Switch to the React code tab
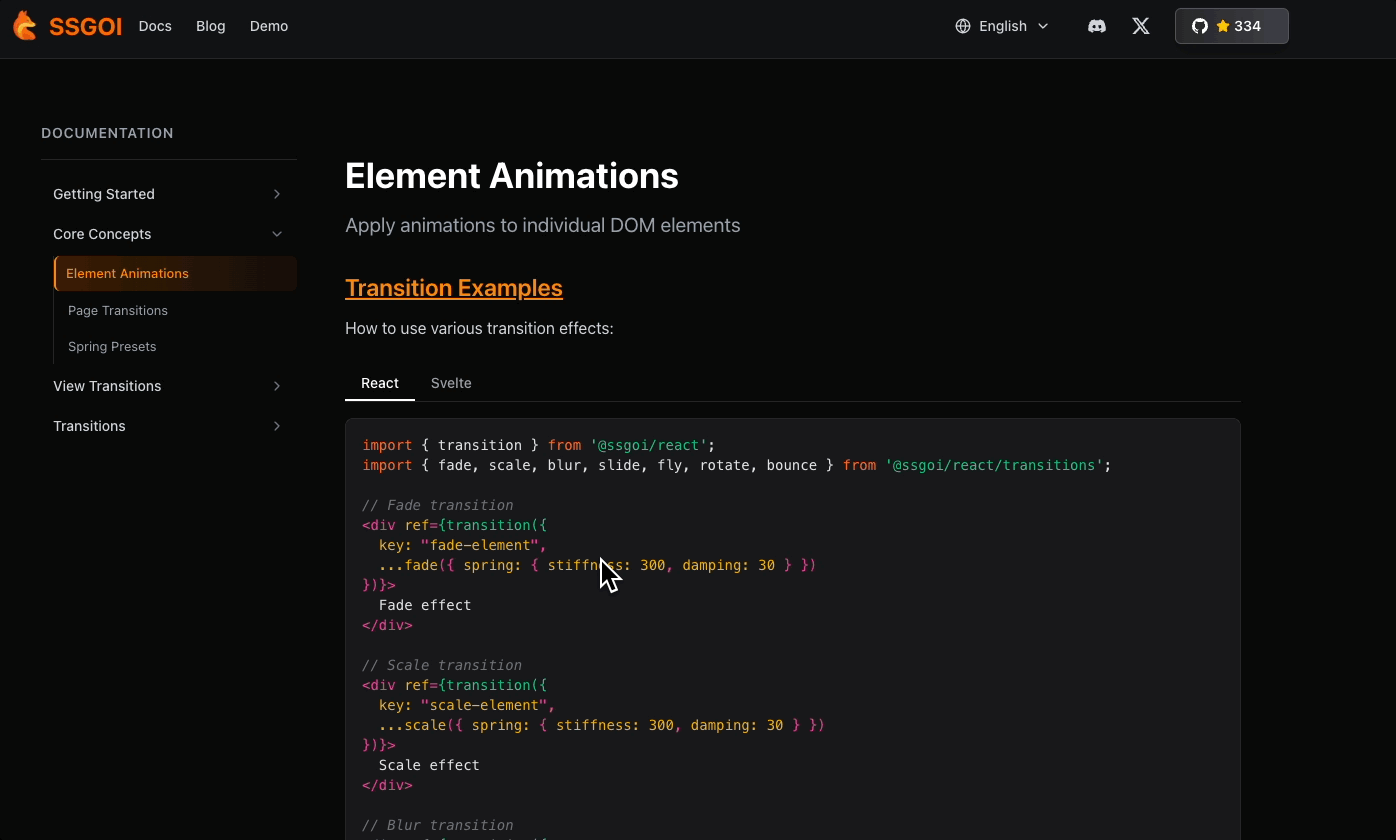1396x840 pixels. pos(380,383)
